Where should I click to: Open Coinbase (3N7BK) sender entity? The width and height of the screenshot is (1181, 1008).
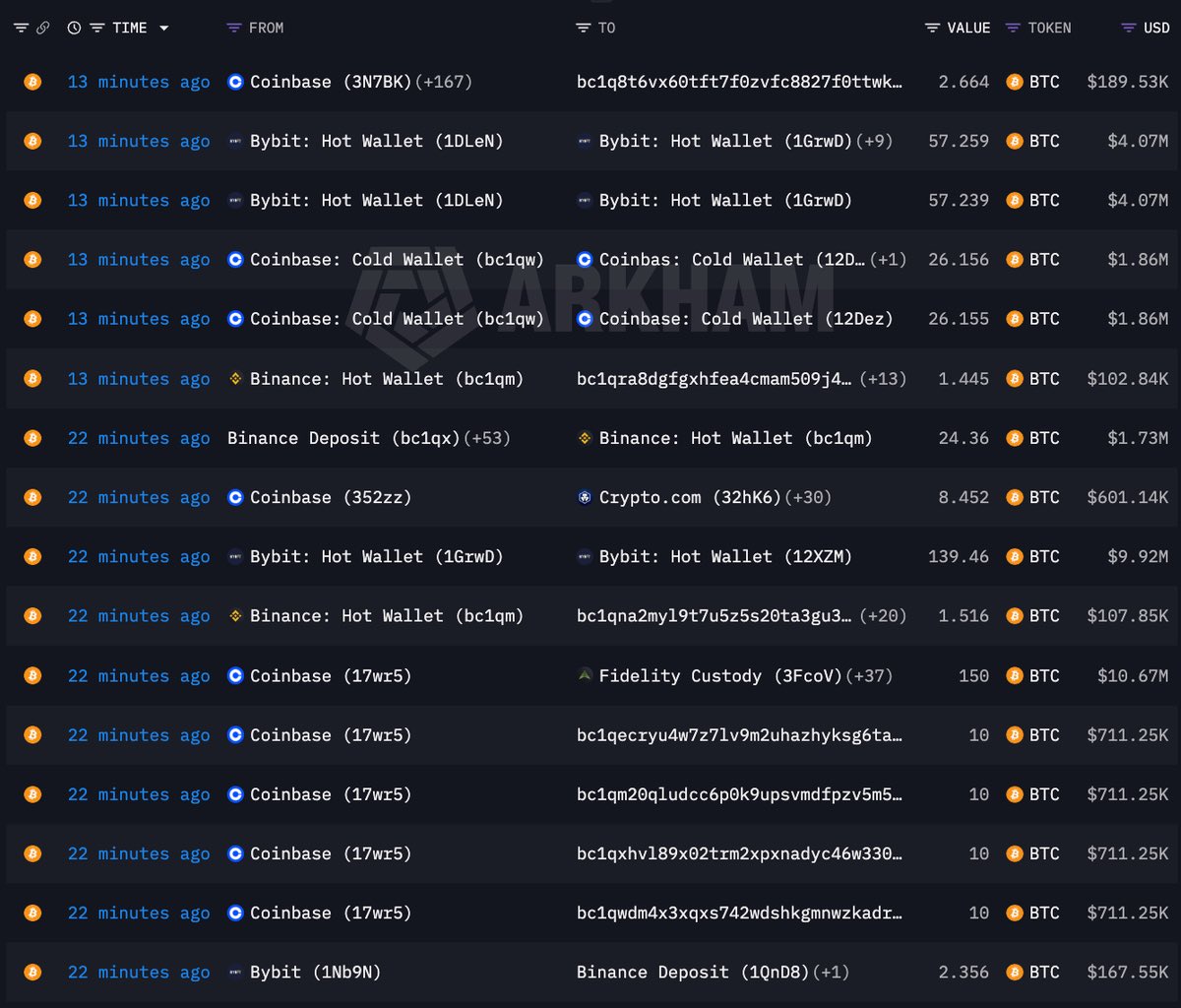coord(331,82)
